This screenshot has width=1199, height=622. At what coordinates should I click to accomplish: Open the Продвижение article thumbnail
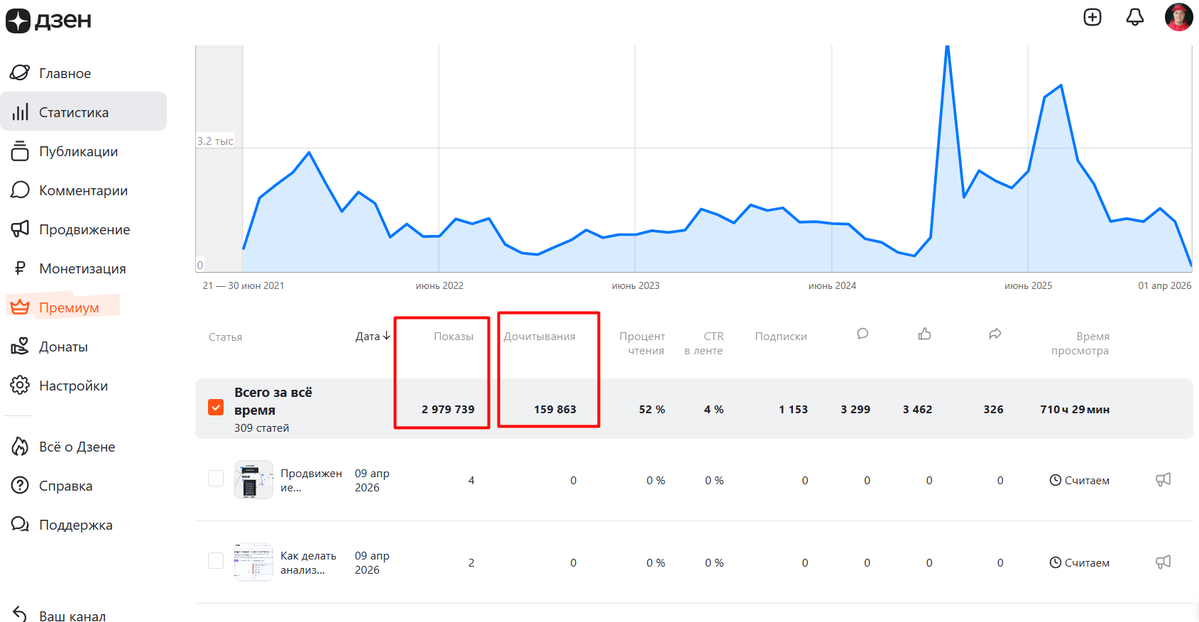pos(253,480)
